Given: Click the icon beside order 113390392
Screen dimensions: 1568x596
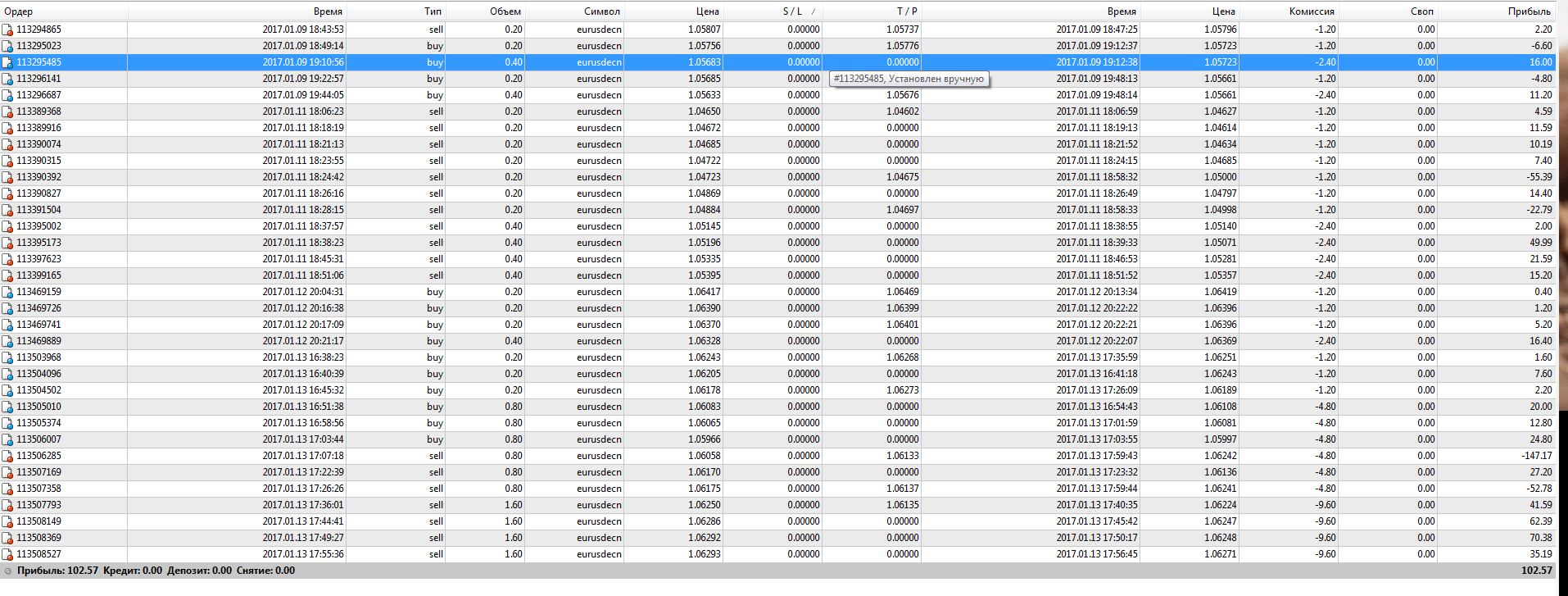Looking at the screenshot, I should [x=7, y=177].
